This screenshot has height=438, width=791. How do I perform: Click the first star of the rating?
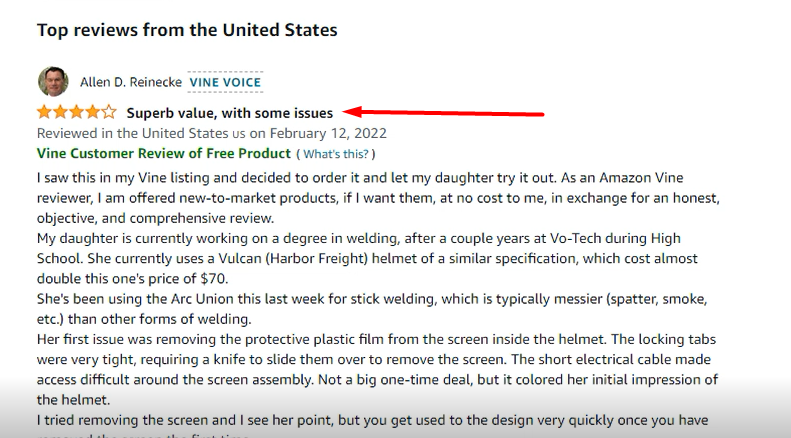pyautogui.click(x=45, y=112)
